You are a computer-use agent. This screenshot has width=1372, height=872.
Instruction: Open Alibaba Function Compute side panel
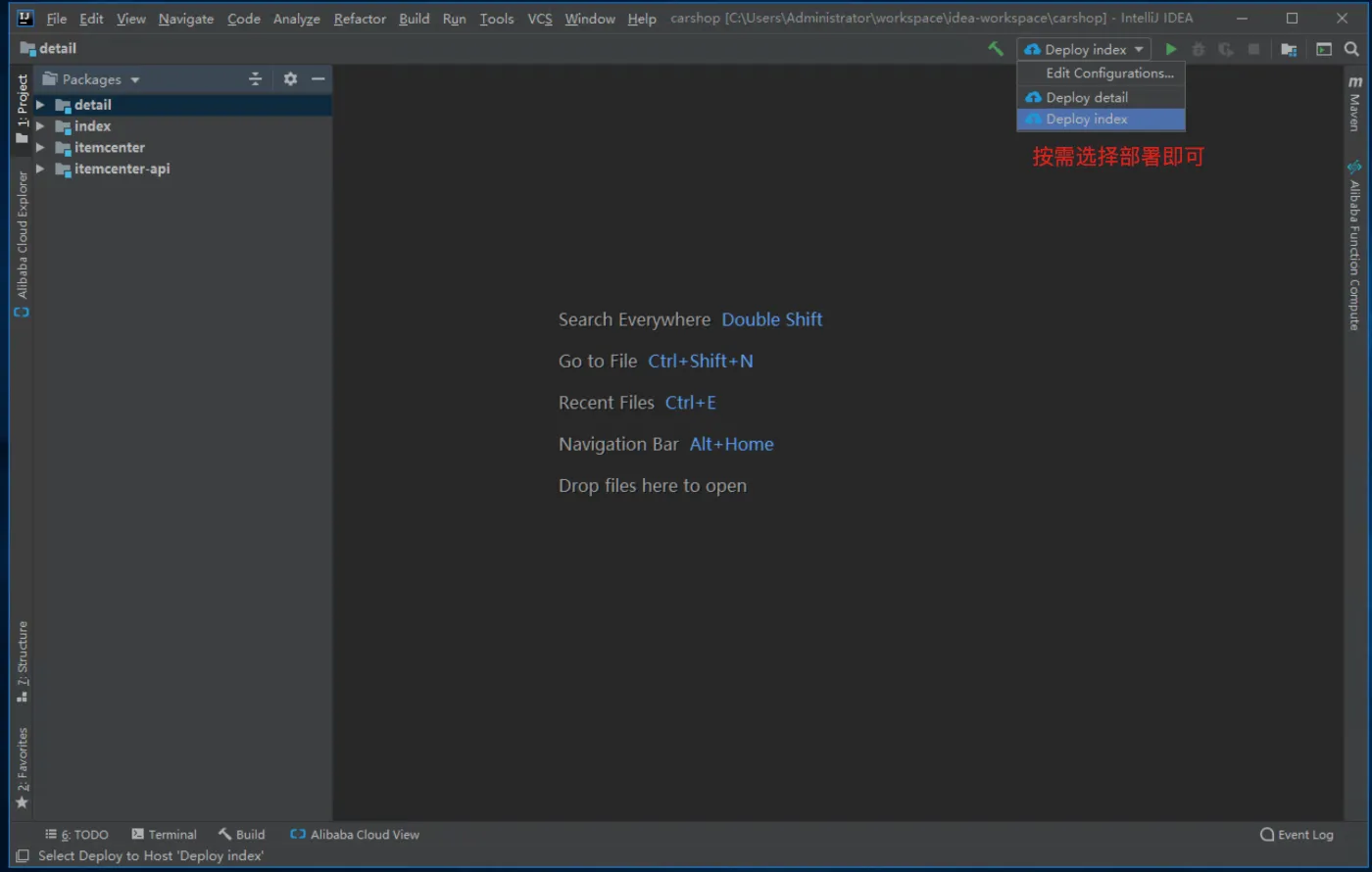1355,245
